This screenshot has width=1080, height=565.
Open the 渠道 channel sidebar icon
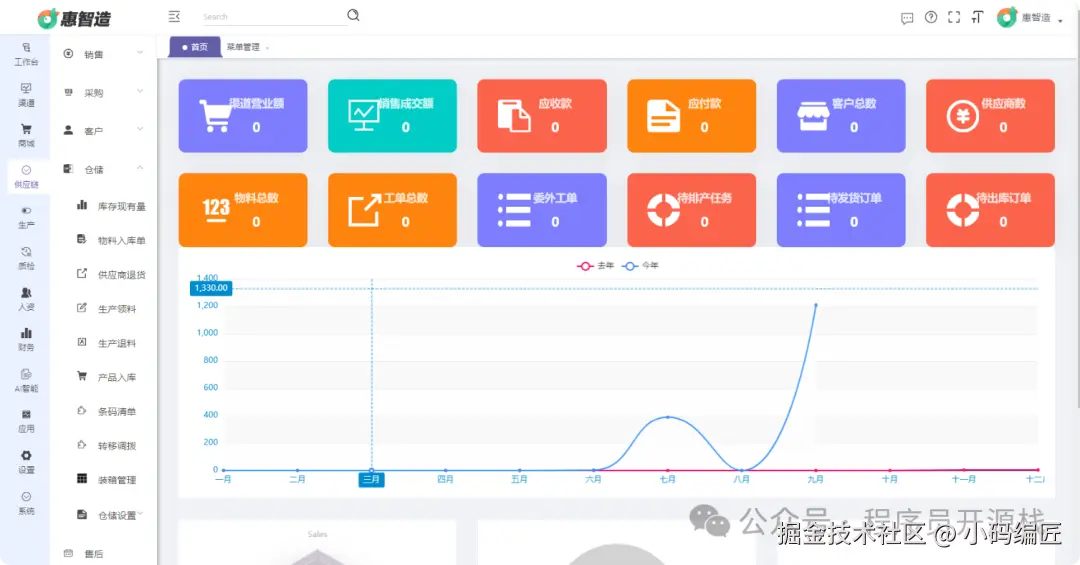click(26, 94)
